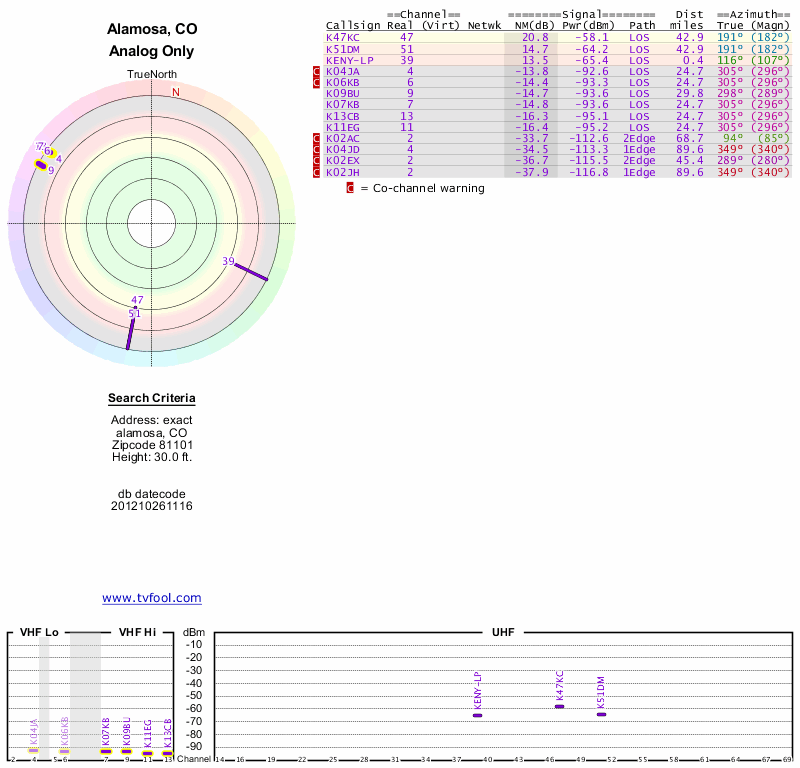The image size is (800, 768).
Task: Click the www.tvfool.com link
Action: point(152,598)
